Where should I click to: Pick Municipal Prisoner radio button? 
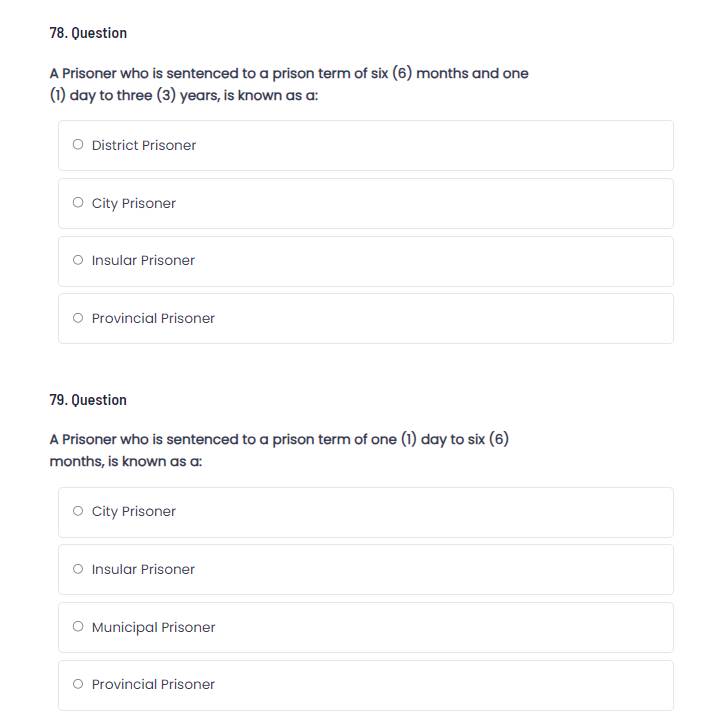(x=78, y=627)
